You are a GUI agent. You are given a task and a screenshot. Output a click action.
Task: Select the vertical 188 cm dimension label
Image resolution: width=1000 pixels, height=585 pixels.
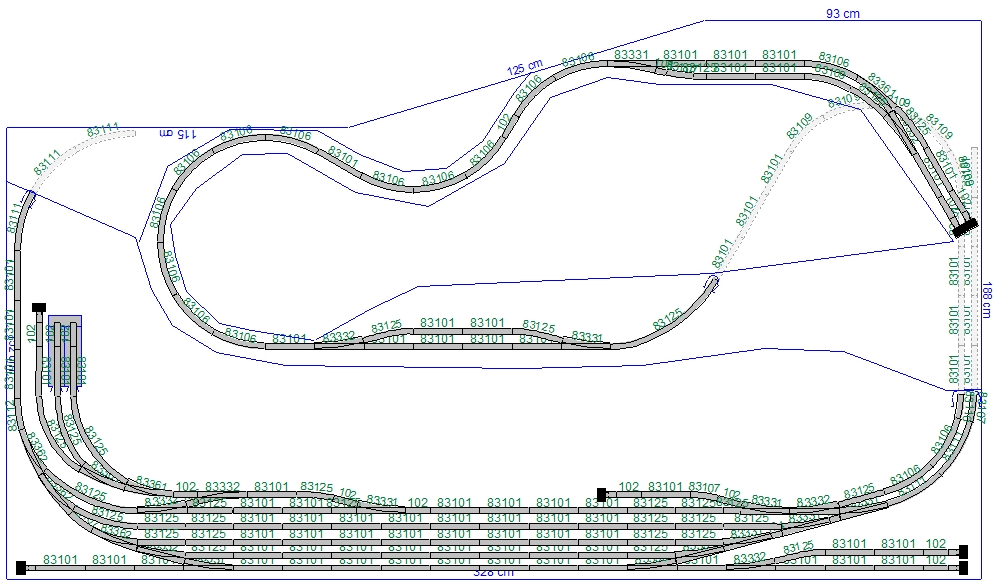click(x=986, y=299)
